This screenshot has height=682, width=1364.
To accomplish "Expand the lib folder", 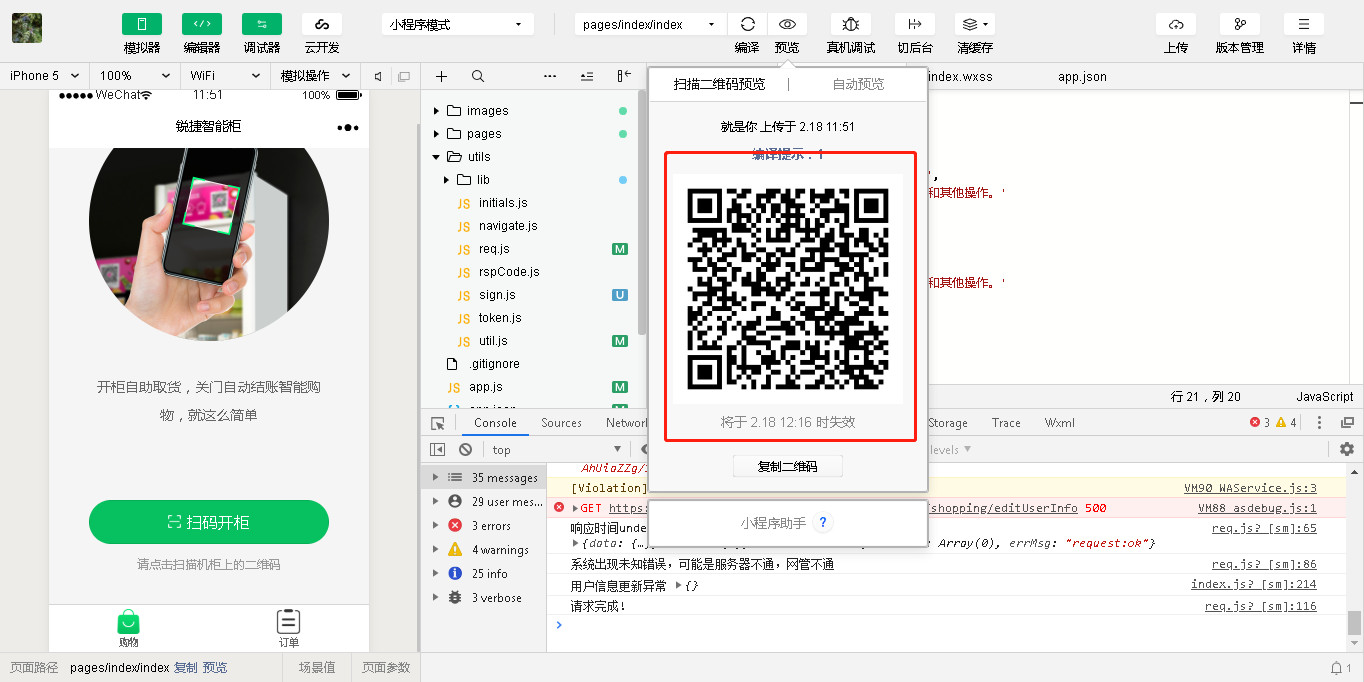I will pyautogui.click(x=446, y=180).
